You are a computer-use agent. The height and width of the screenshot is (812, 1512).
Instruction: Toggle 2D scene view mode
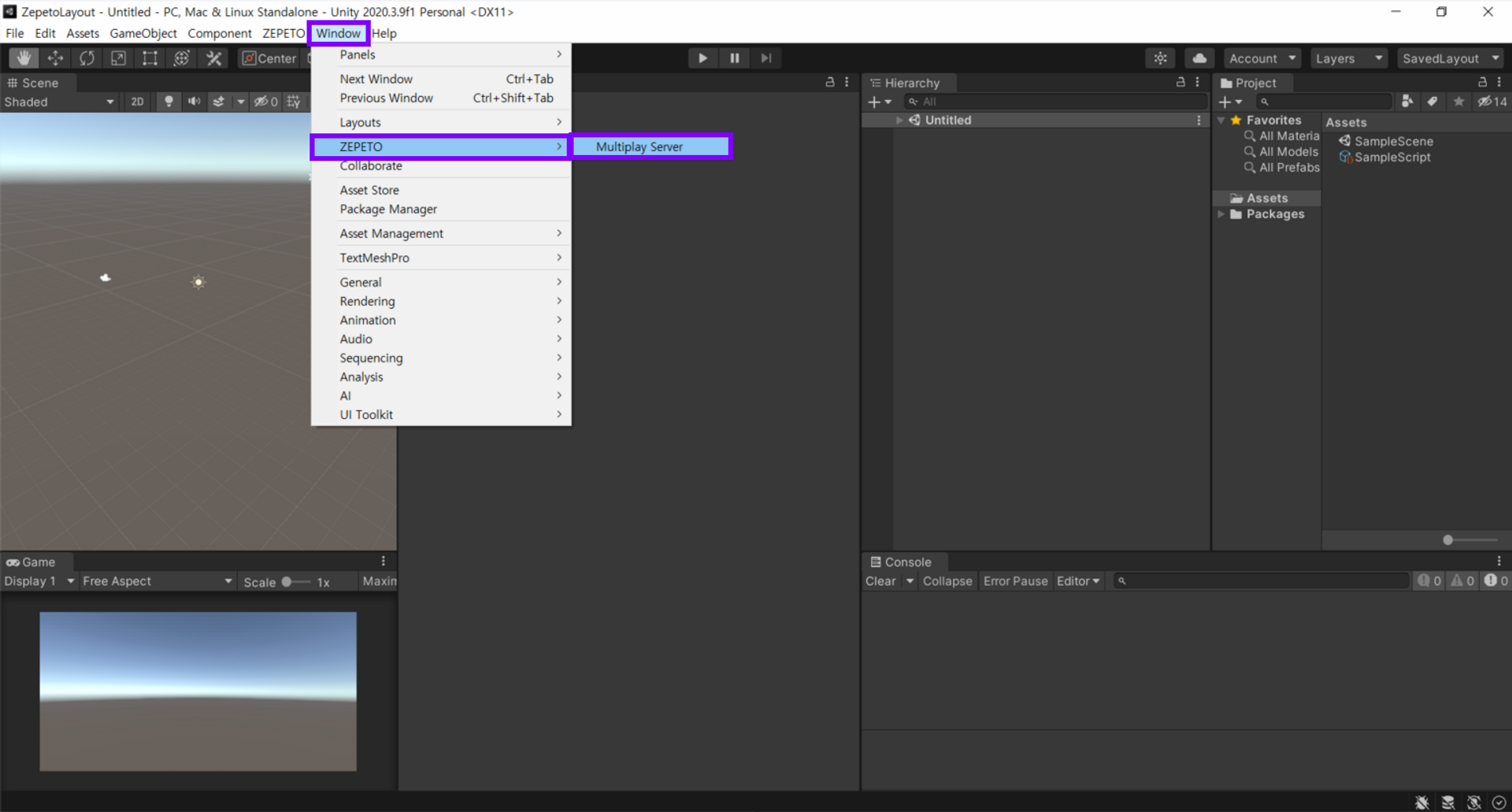coord(137,102)
